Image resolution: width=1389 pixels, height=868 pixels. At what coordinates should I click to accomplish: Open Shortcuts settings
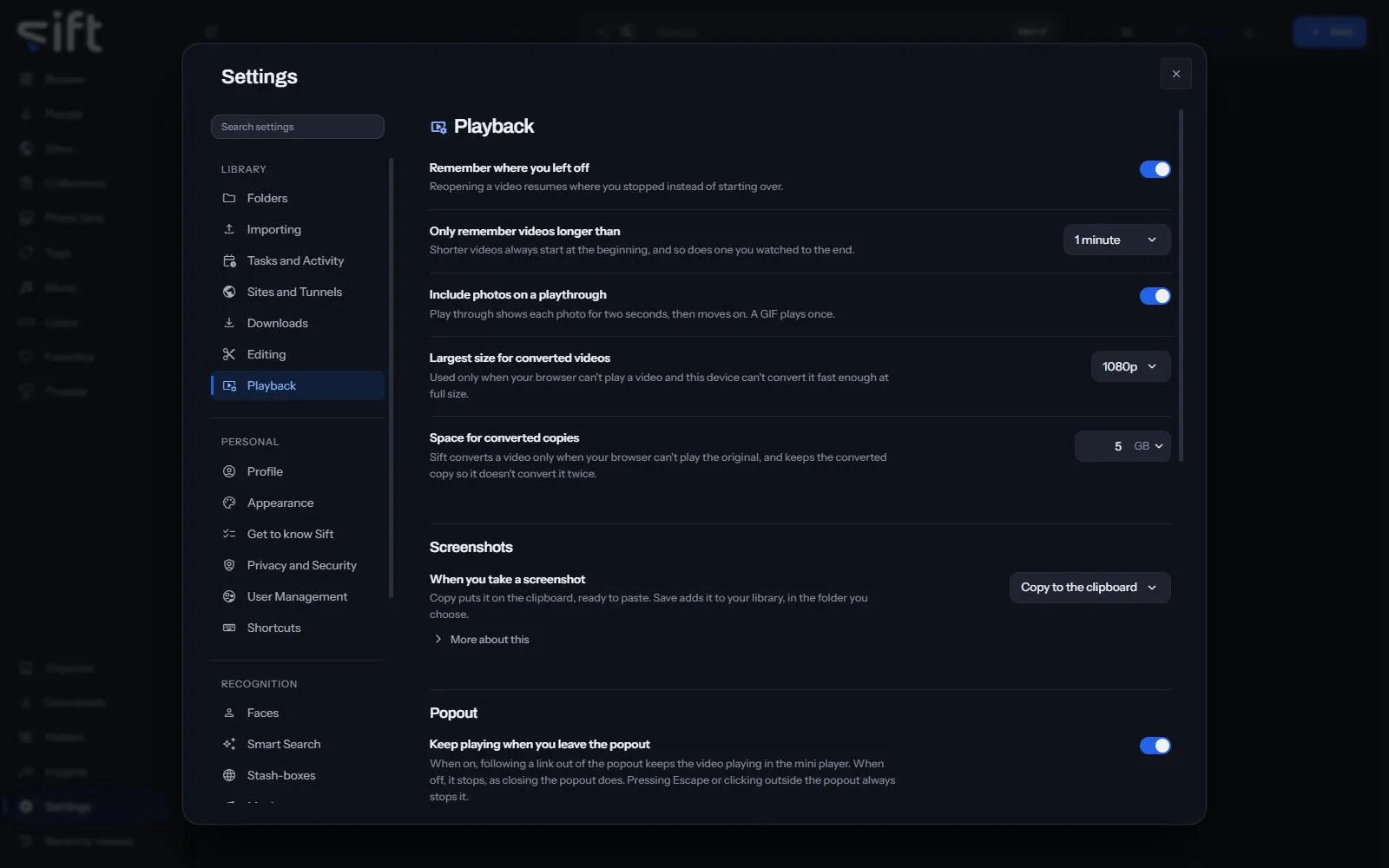click(x=297, y=628)
